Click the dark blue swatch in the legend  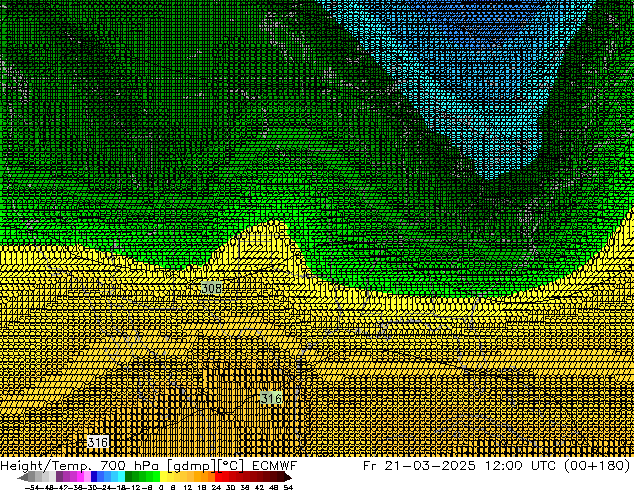point(94,476)
